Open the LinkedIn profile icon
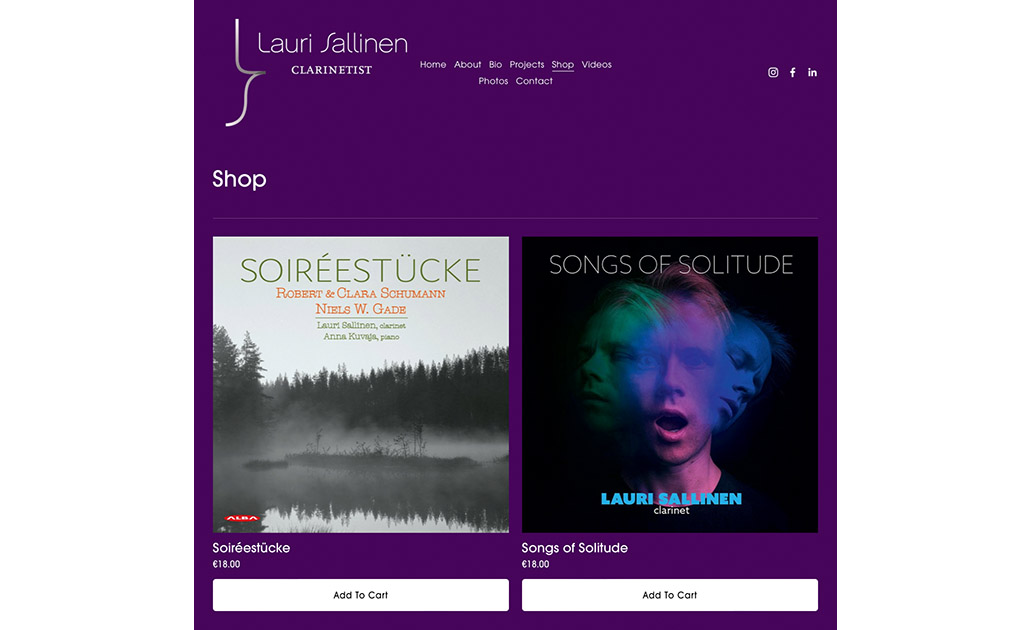This screenshot has height=630, width=1032. 812,72
